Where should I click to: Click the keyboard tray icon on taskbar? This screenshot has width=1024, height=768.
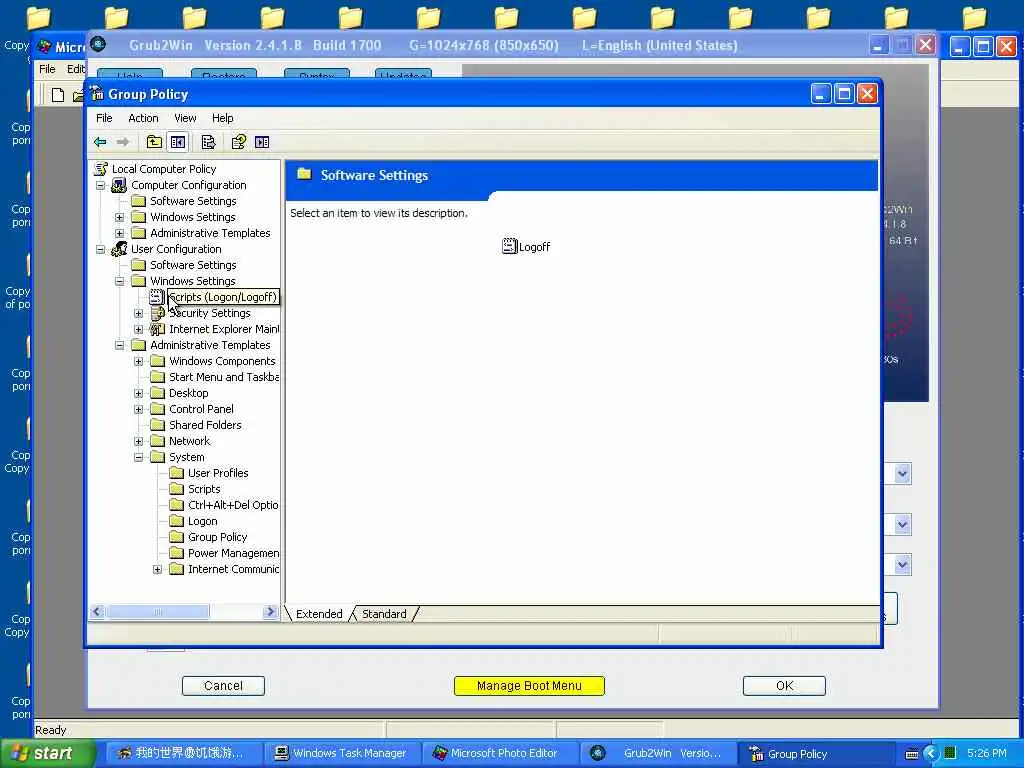coord(912,754)
